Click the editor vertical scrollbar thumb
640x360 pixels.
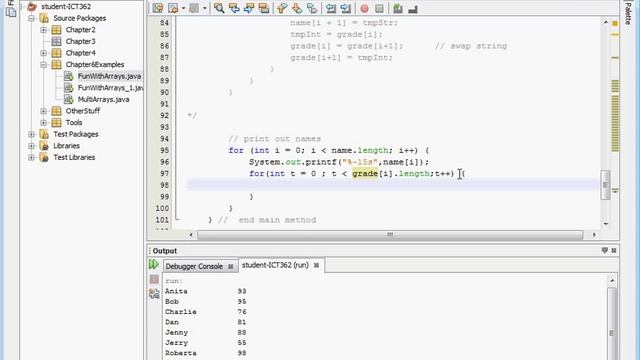click(605, 185)
